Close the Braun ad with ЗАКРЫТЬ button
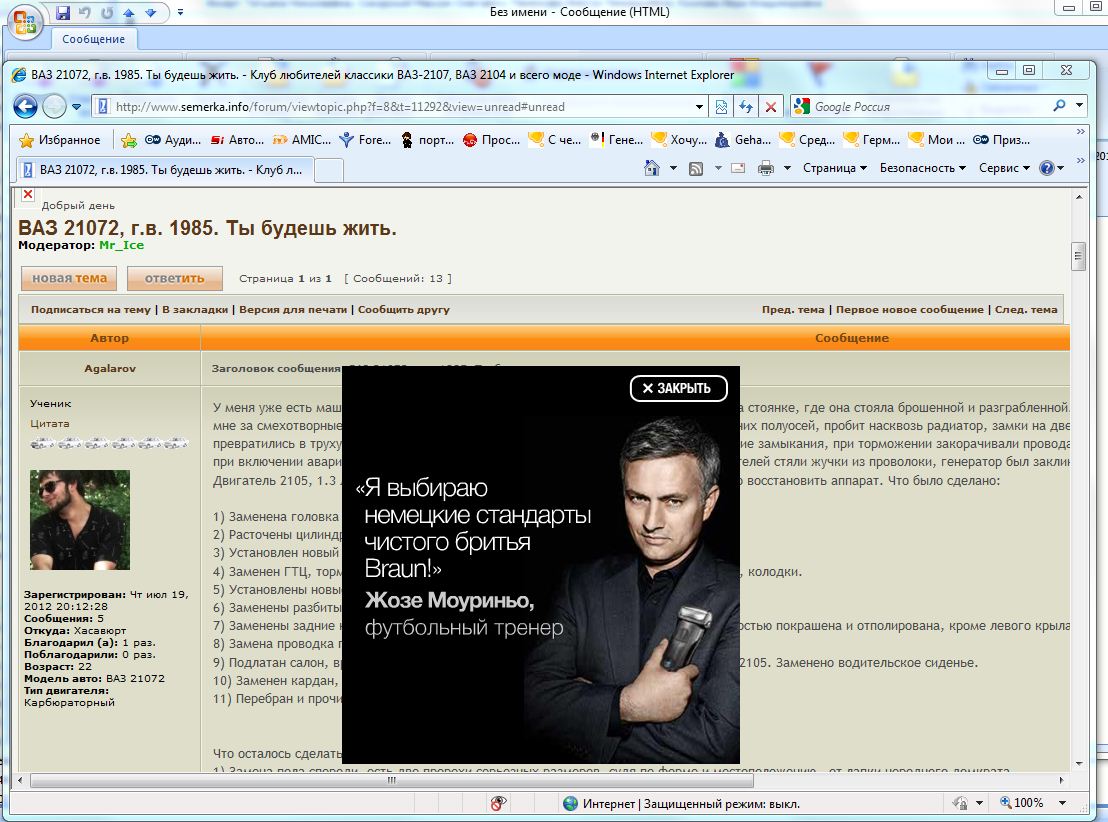This screenshot has width=1108, height=822. [678, 388]
